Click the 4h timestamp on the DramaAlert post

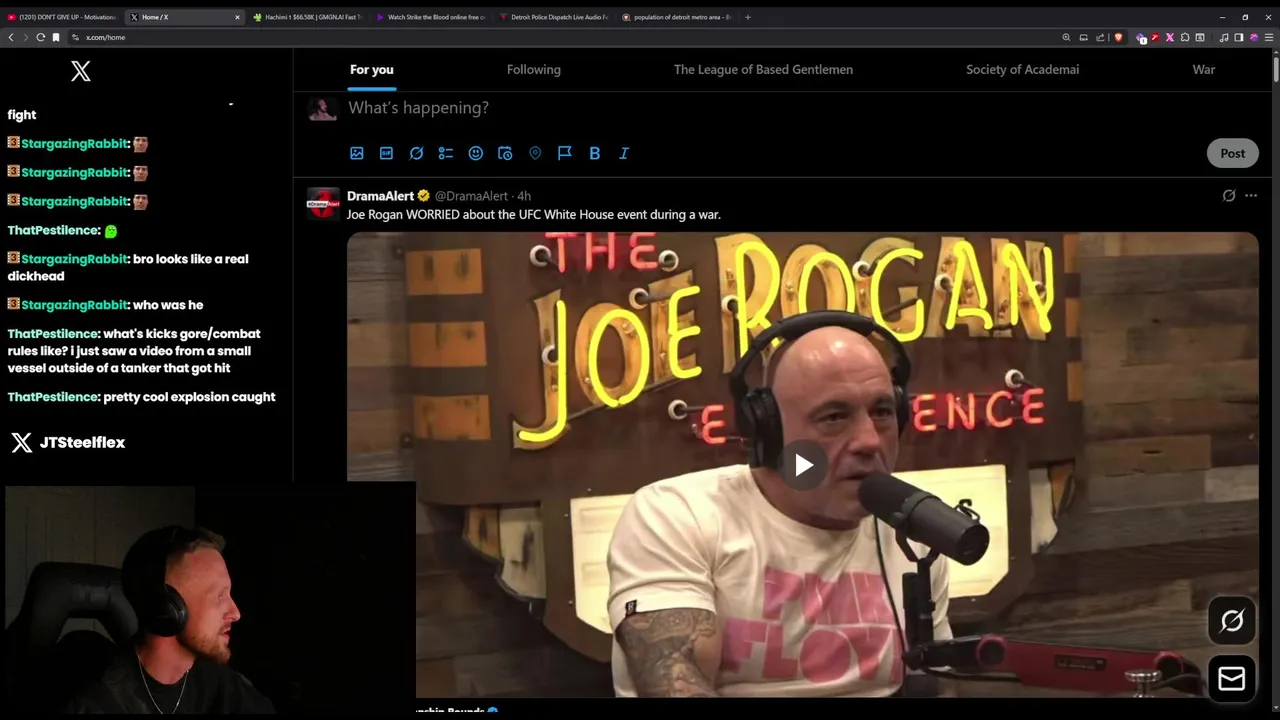[x=524, y=196]
